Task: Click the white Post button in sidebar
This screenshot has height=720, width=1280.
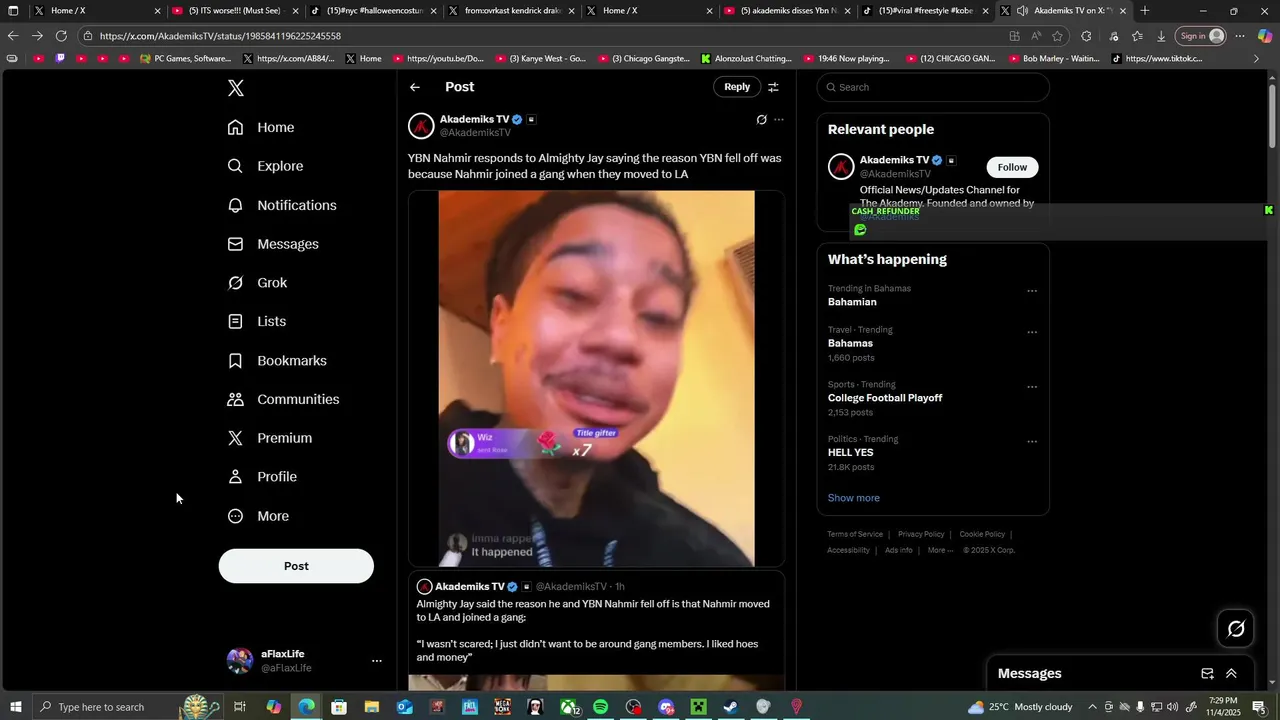Action: click(296, 566)
